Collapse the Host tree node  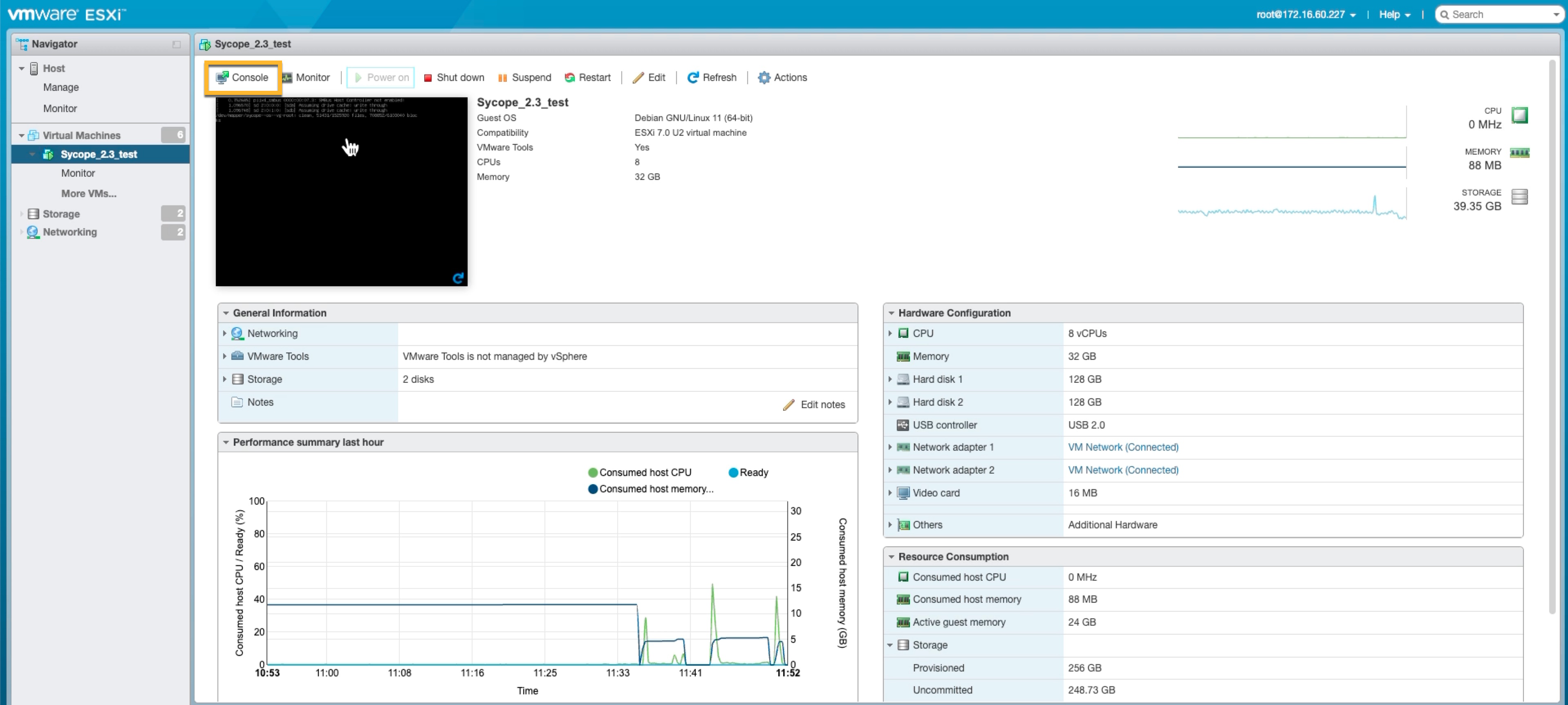coord(21,68)
